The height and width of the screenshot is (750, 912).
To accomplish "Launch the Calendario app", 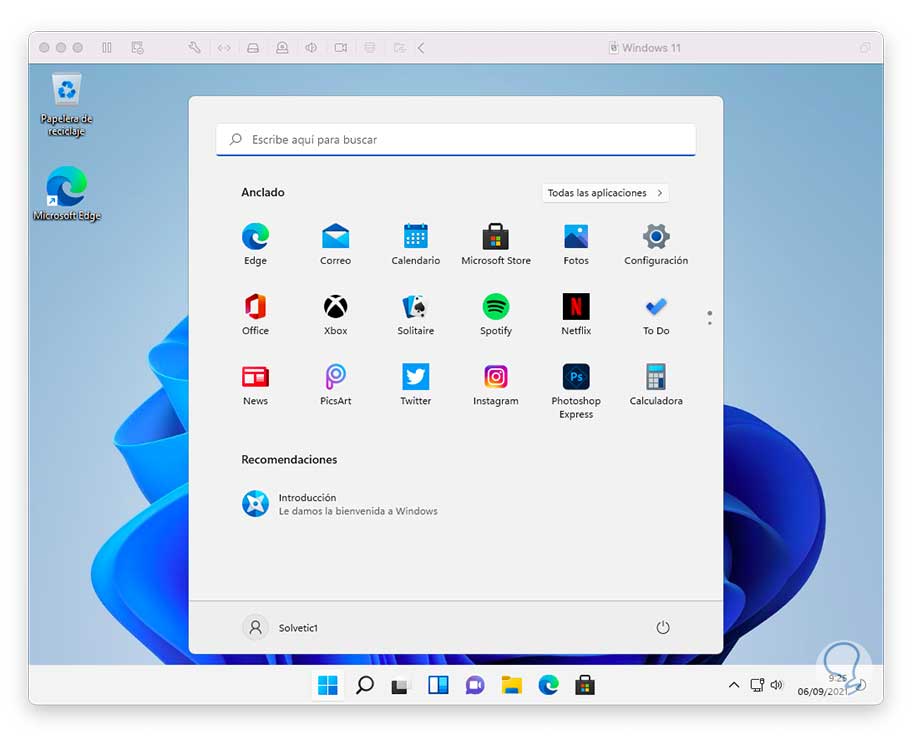I will 415,244.
